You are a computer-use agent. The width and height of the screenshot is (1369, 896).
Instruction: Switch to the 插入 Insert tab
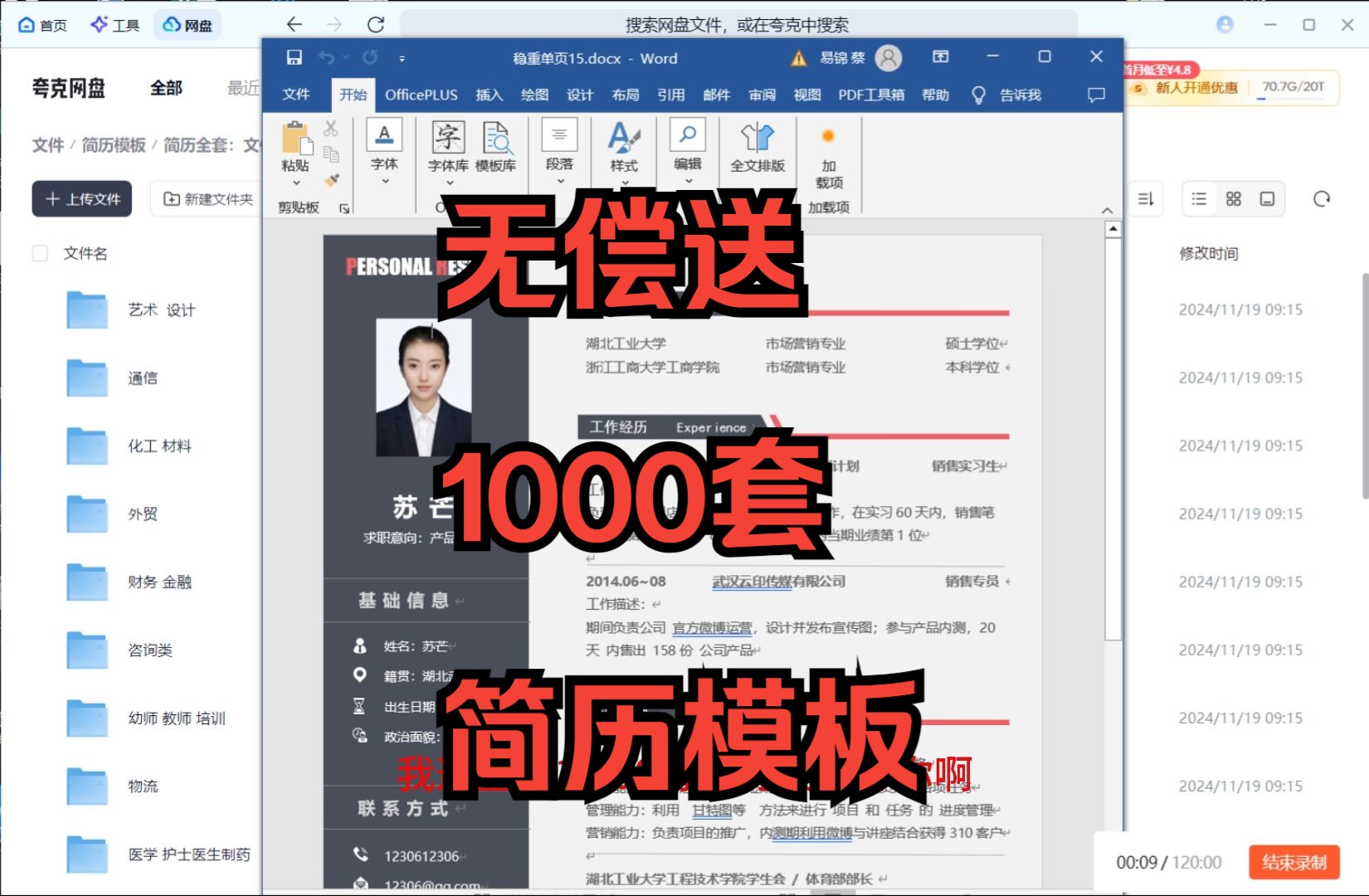490,95
